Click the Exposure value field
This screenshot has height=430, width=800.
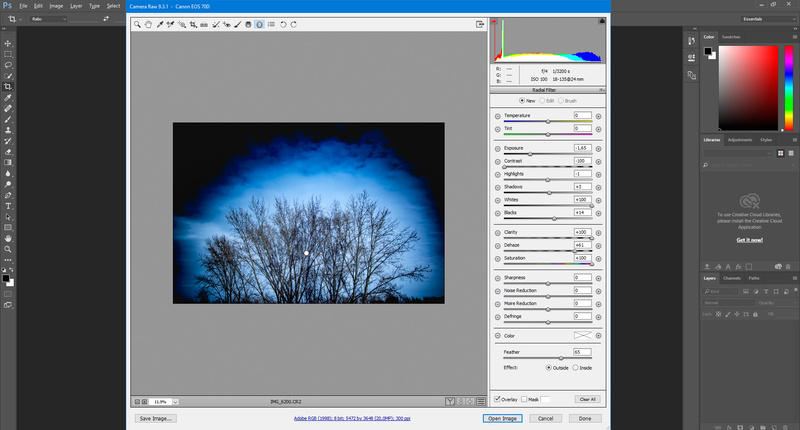(x=582, y=147)
